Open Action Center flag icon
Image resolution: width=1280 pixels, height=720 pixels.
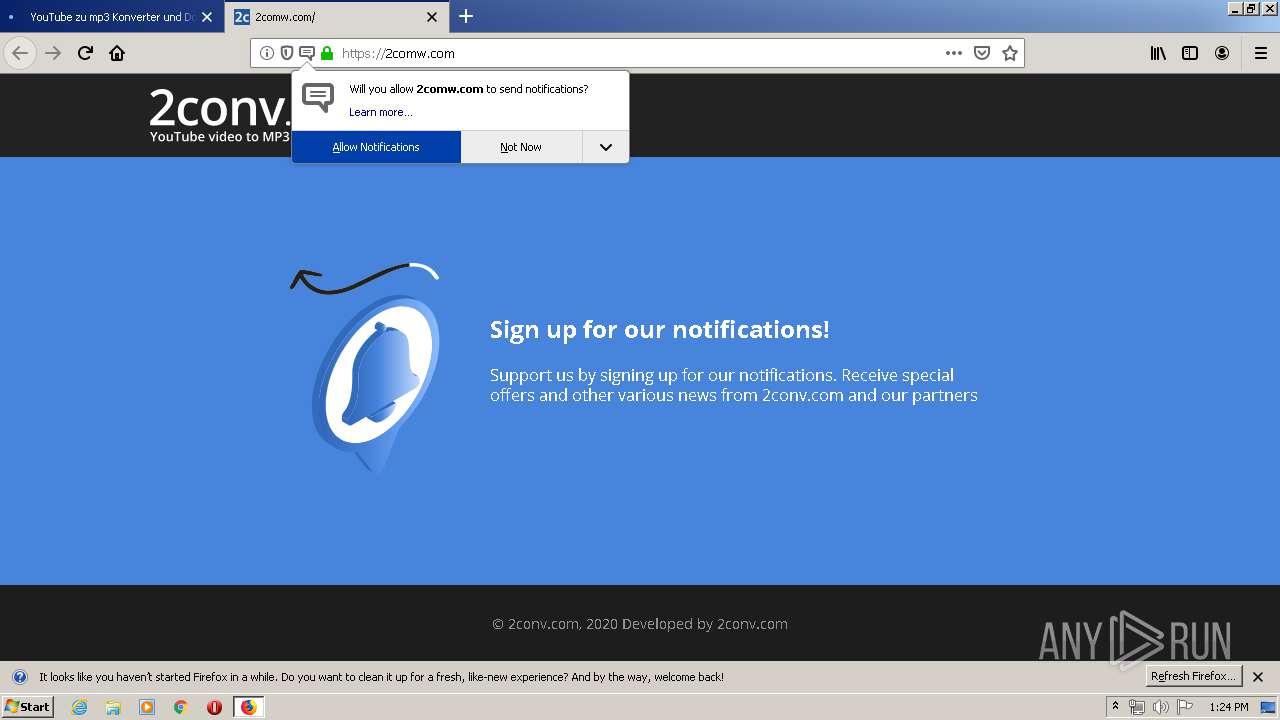point(1185,707)
